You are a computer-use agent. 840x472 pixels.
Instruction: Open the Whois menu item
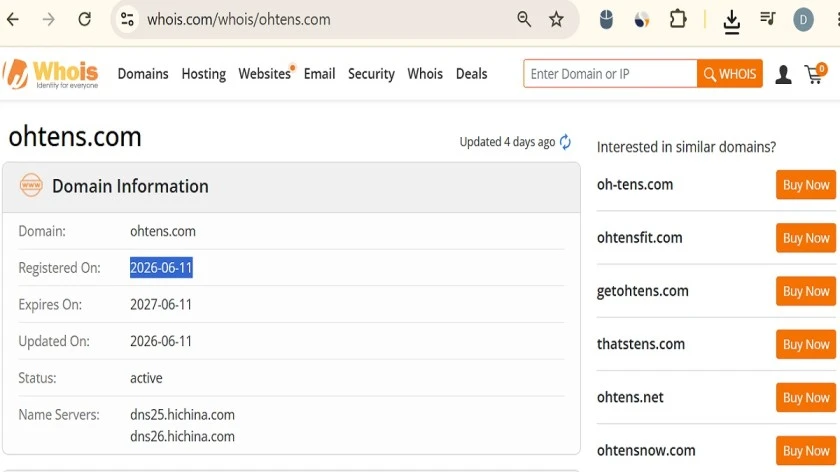tap(425, 74)
